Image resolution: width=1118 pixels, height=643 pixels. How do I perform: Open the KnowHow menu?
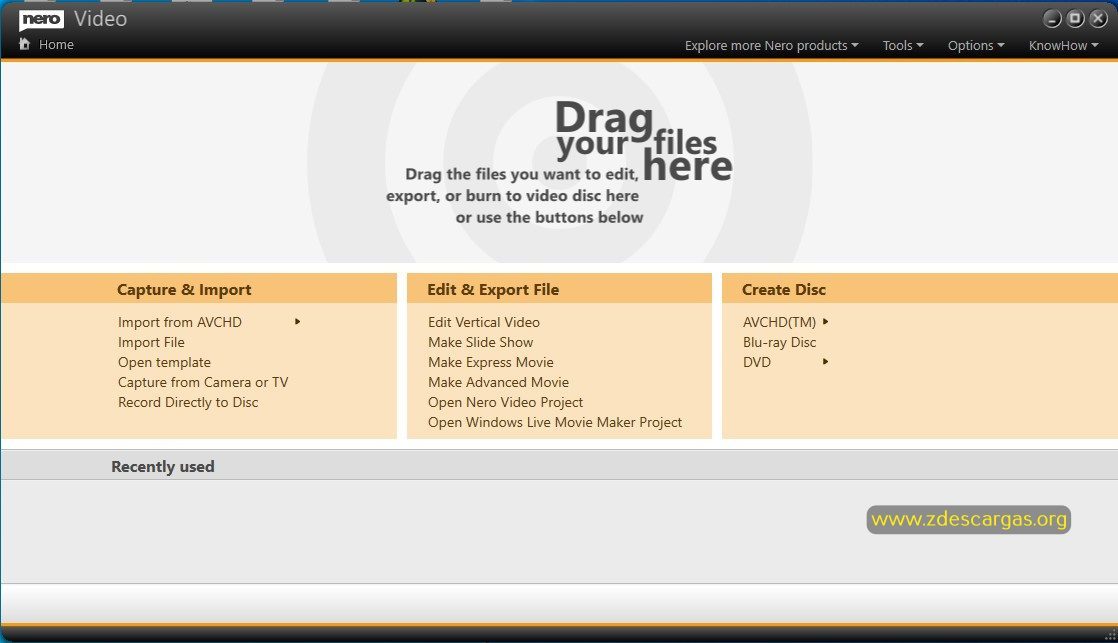point(1063,46)
